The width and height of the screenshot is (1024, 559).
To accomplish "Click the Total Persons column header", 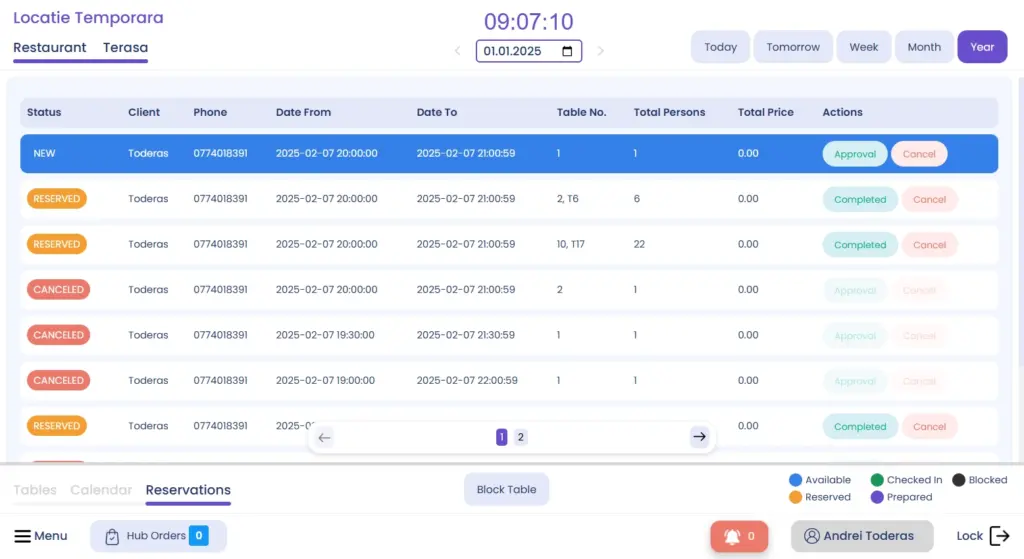I will click(x=669, y=112).
